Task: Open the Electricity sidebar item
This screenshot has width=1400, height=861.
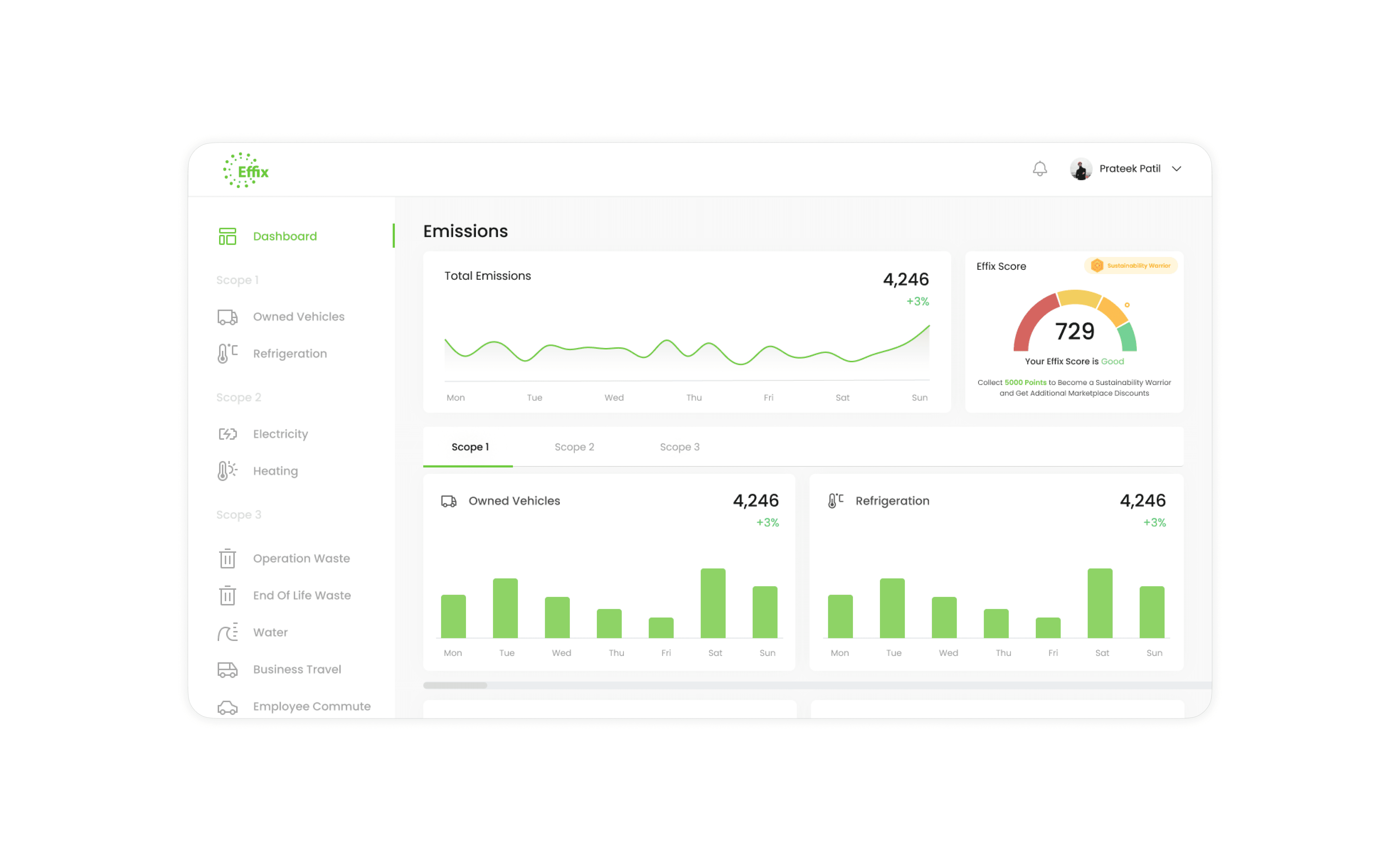Action: pos(280,434)
